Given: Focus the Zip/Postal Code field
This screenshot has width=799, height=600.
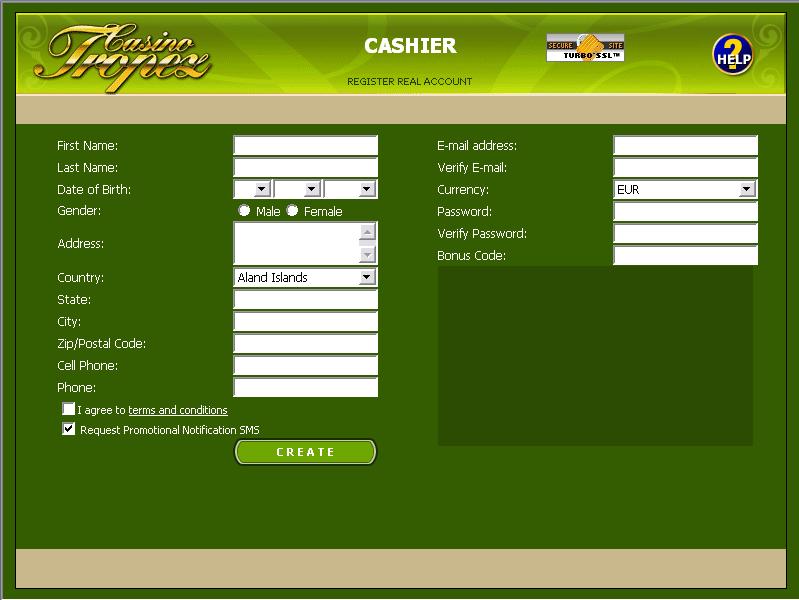Looking at the screenshot, I should [305, 343].
